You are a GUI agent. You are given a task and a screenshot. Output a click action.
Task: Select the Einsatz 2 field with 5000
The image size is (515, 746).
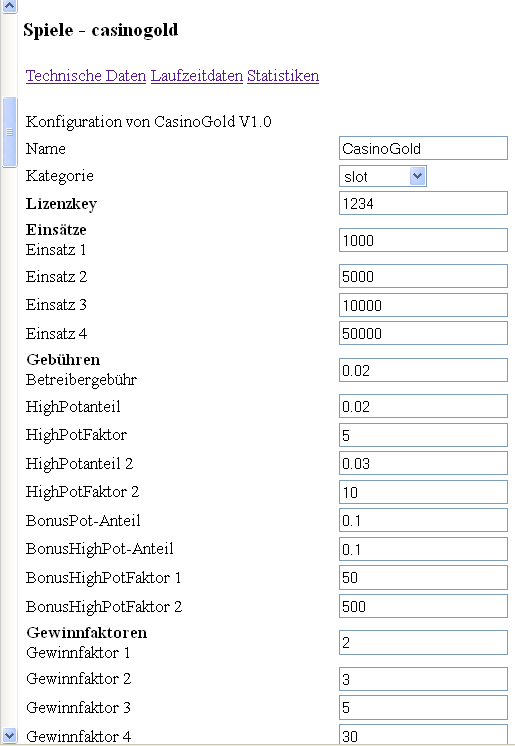coord(423,276)
